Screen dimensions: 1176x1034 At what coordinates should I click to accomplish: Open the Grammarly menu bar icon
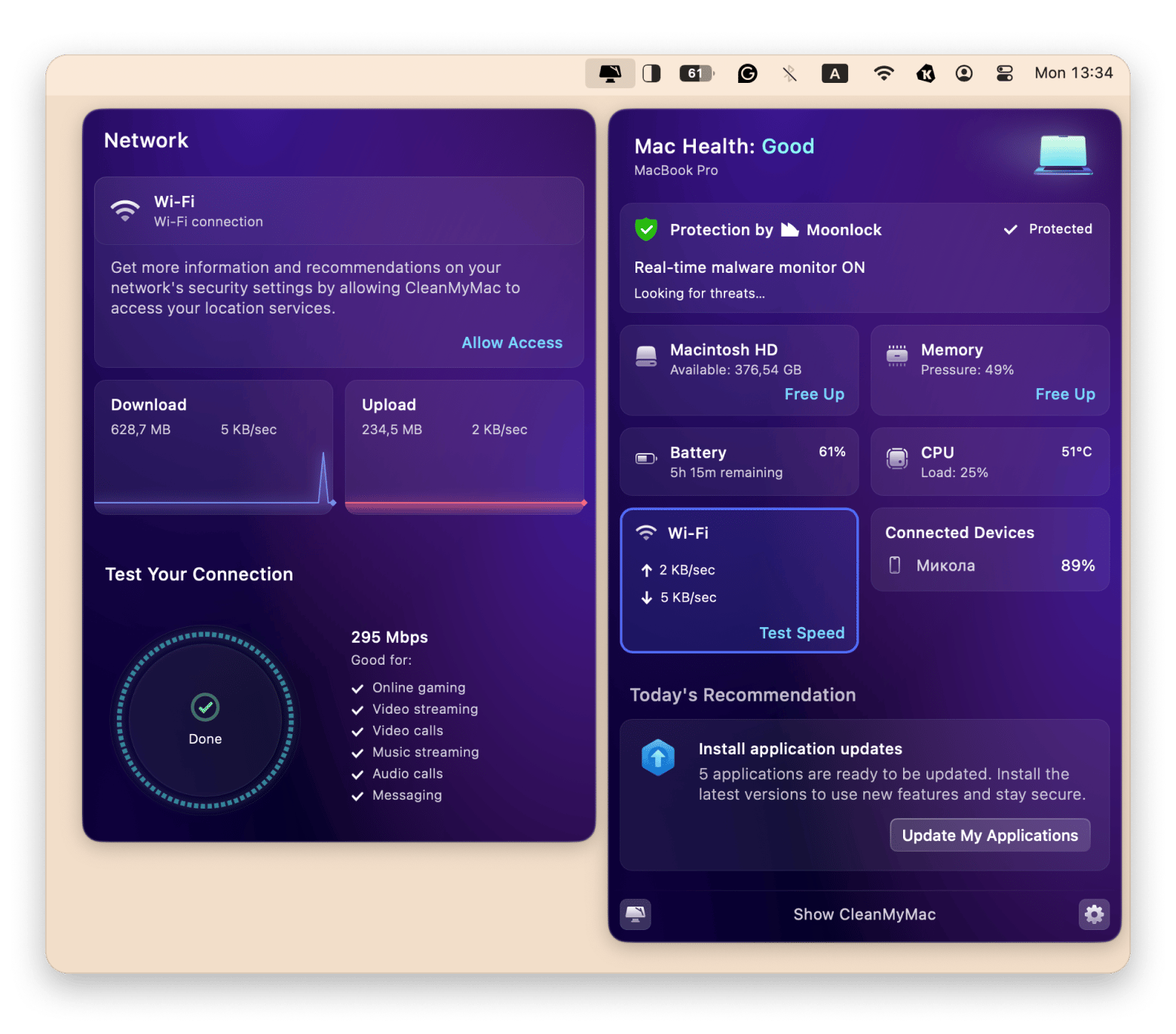coord(747,73)
